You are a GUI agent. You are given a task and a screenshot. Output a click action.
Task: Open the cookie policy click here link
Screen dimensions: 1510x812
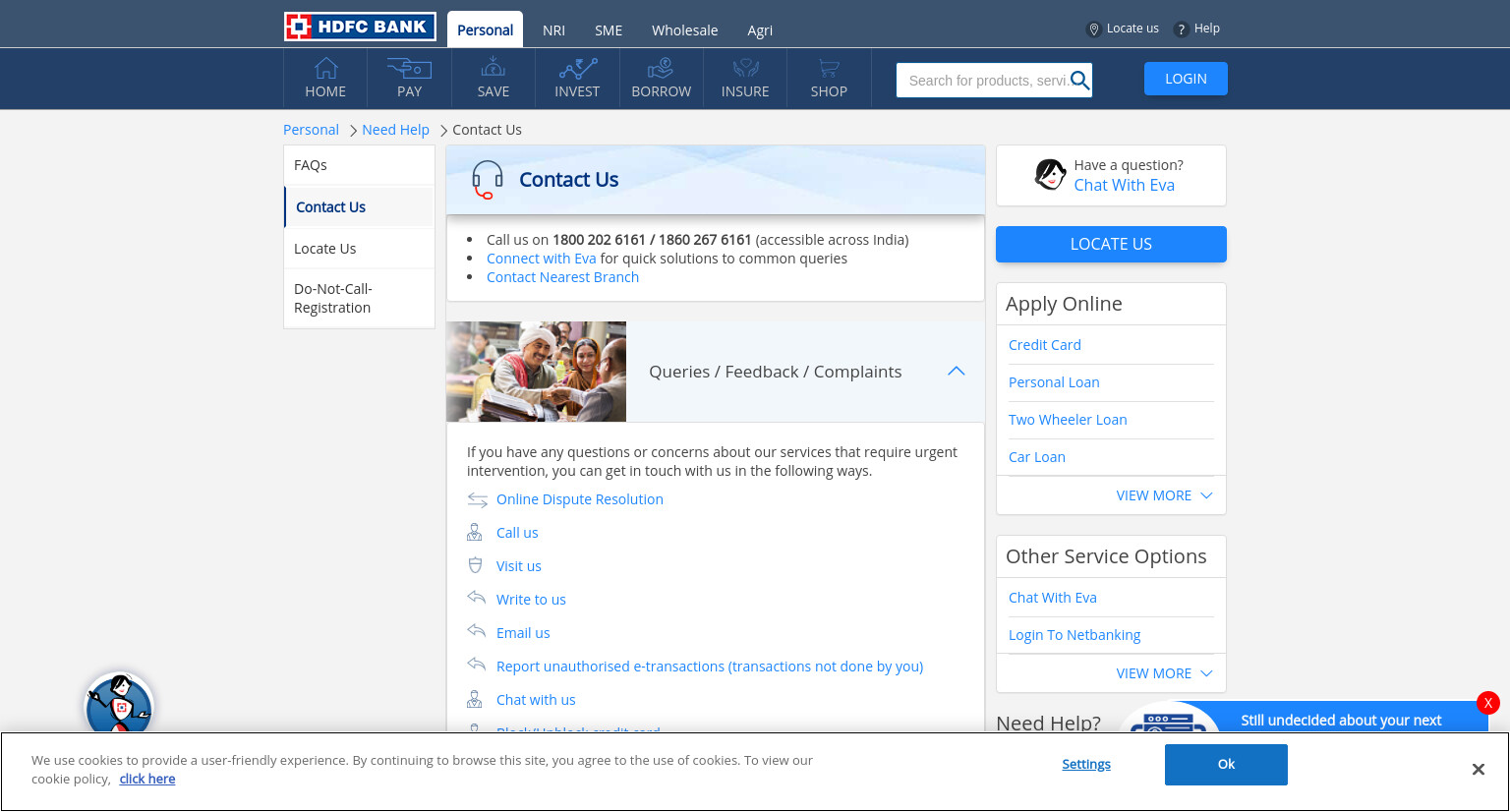point(147,779)
